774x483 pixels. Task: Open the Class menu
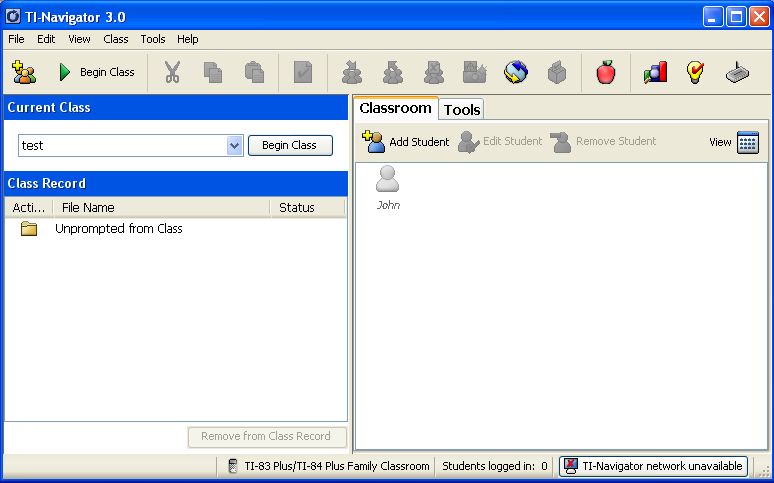pos(116,39)
